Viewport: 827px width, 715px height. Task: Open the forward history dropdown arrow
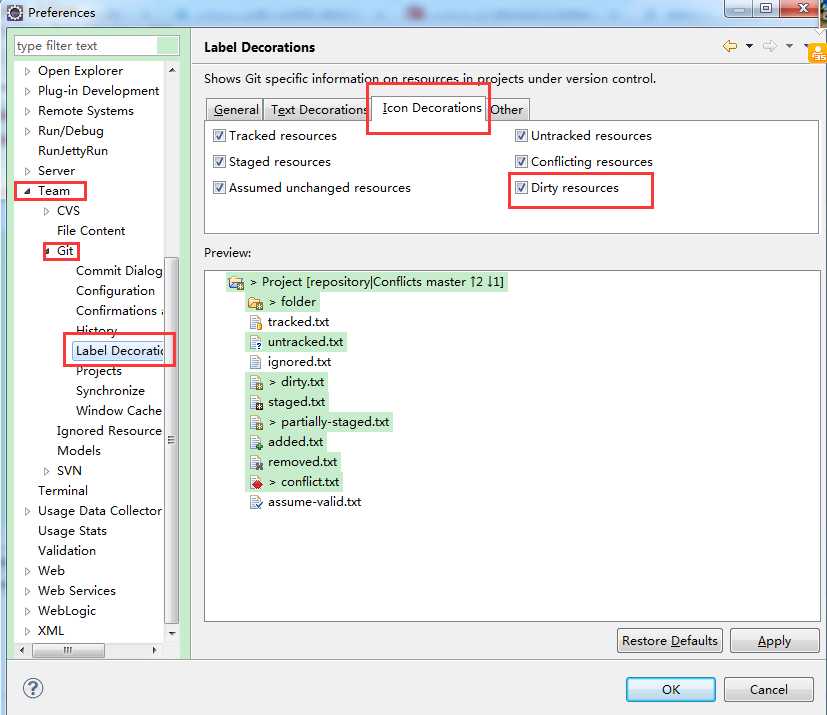pos(789,46)
